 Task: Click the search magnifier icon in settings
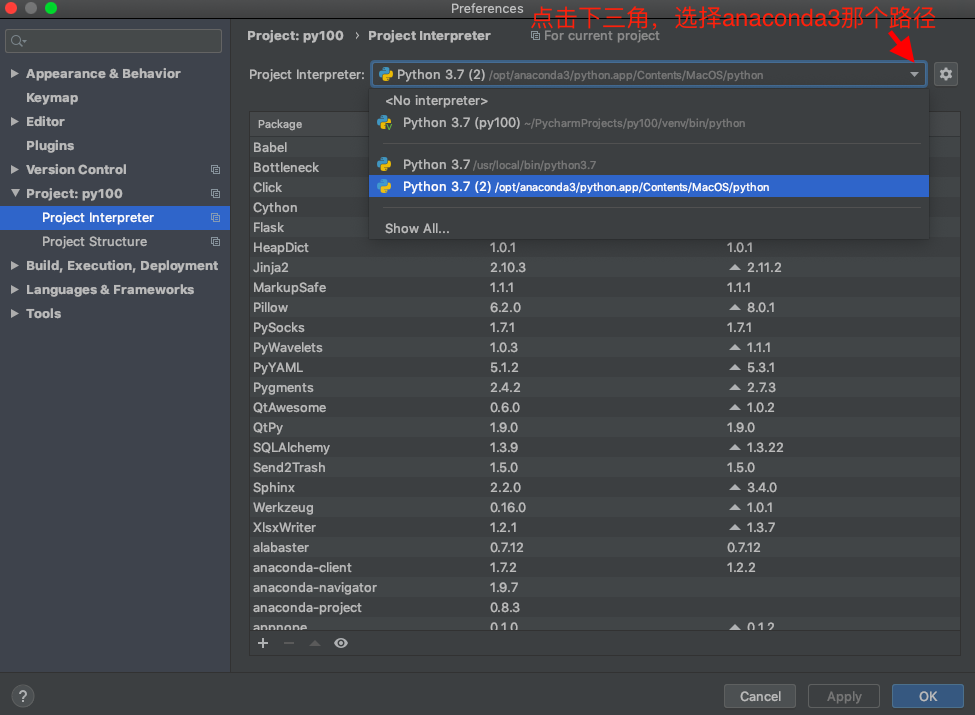tap(18, 41)
